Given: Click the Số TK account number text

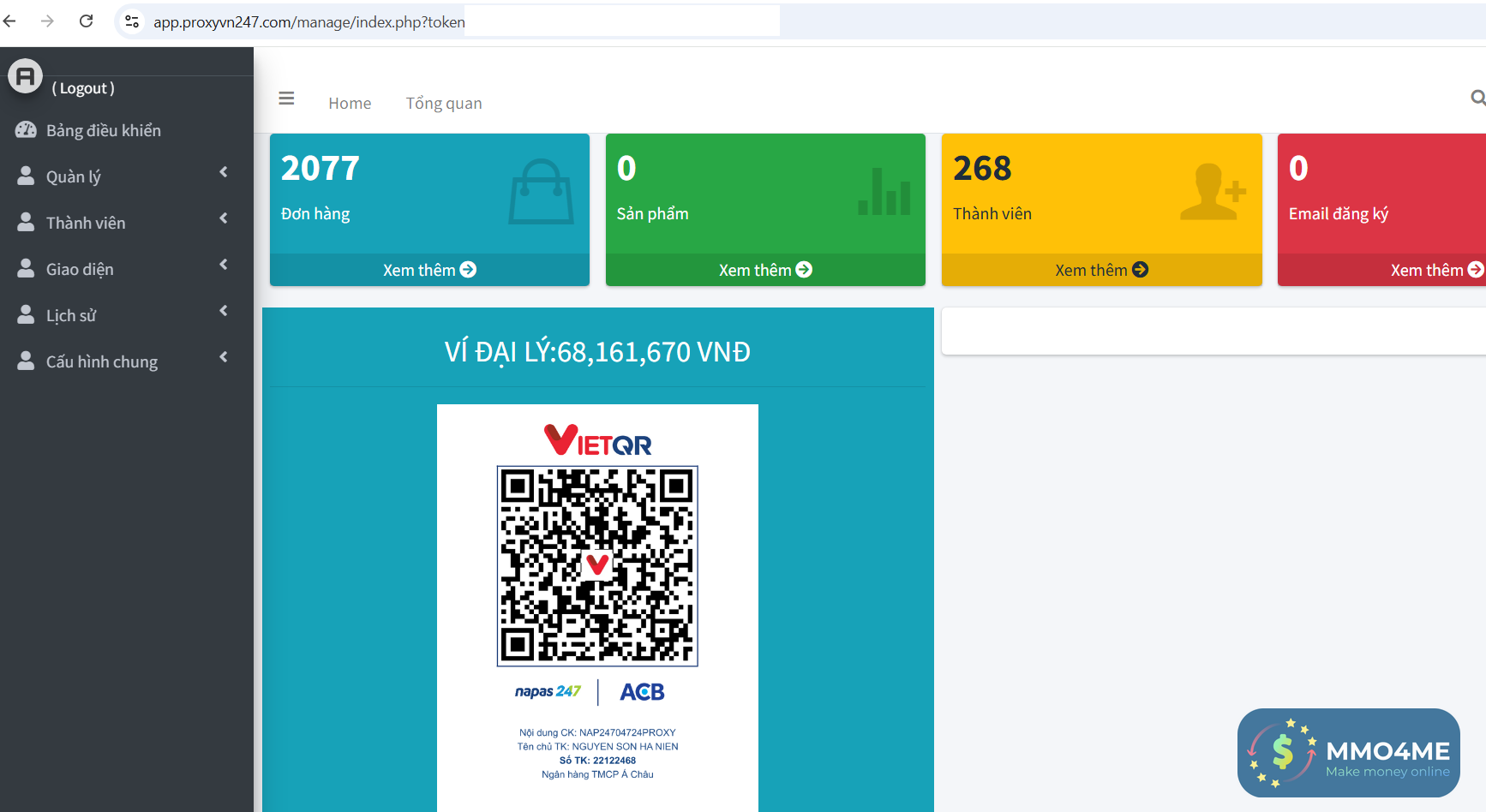Looking at the screenshot, I should click(x=597, y=761).
